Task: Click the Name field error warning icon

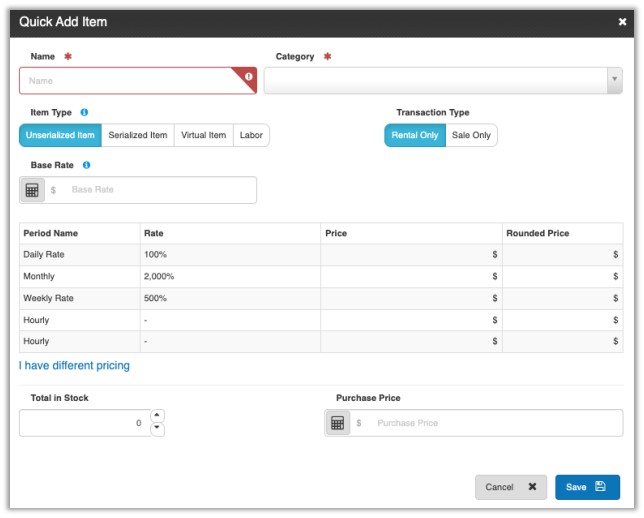Action: tap(248, 76)
